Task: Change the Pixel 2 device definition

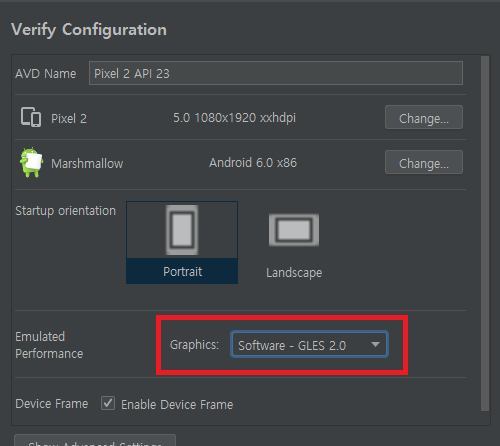Action: click(x=424, y=117)
